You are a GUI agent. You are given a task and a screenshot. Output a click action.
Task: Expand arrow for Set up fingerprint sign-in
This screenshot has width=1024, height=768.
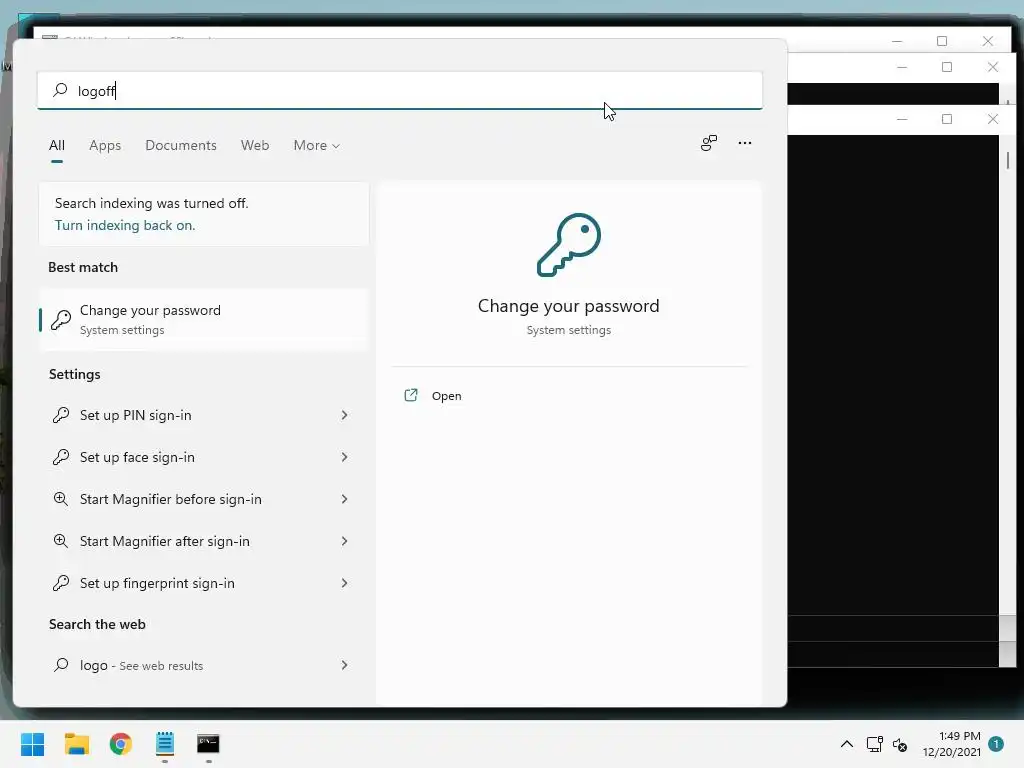344,583
